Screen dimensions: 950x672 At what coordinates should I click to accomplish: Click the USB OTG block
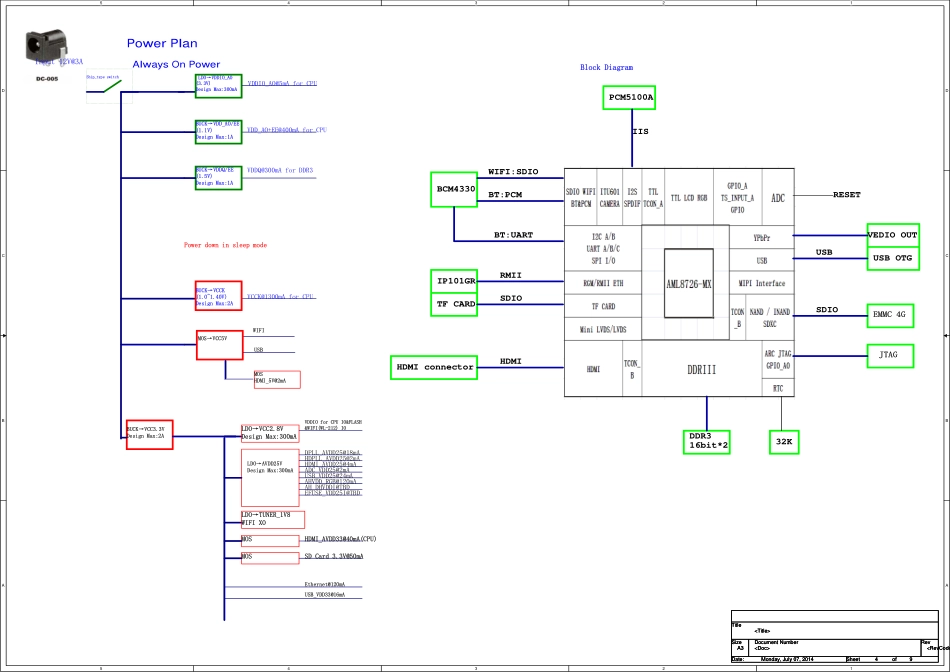tap(893, 258)
